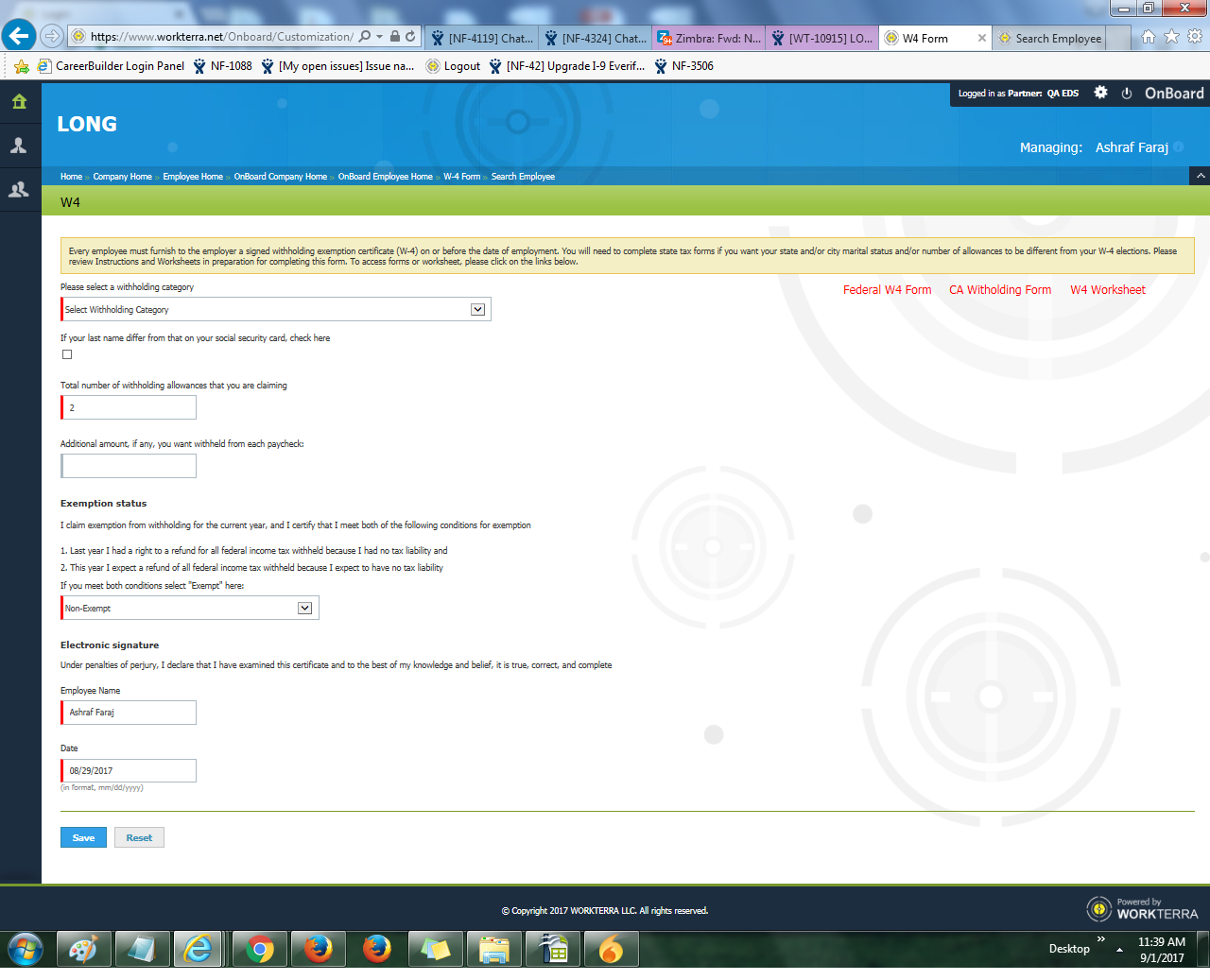The width and height of the screenshot is (1210, 980).
Task: Close the W4 Form browser tab
Action: (982, 38)
